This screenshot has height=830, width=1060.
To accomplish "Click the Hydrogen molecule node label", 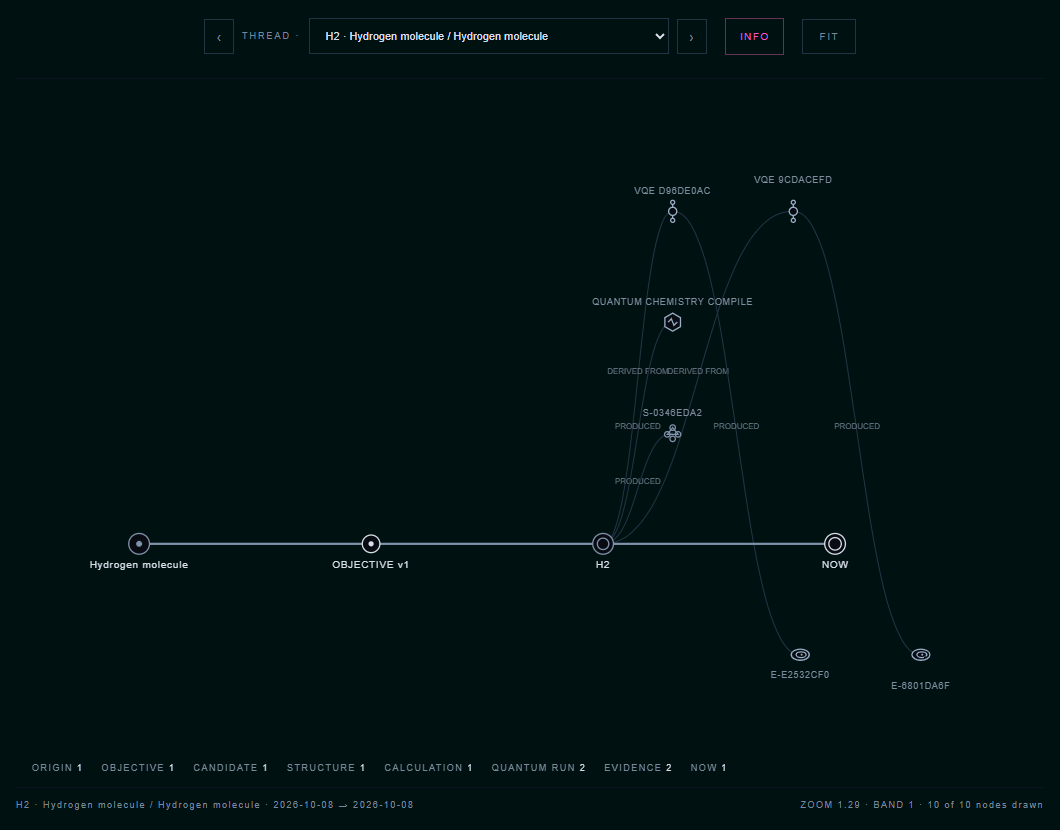I will coord(139,564).
